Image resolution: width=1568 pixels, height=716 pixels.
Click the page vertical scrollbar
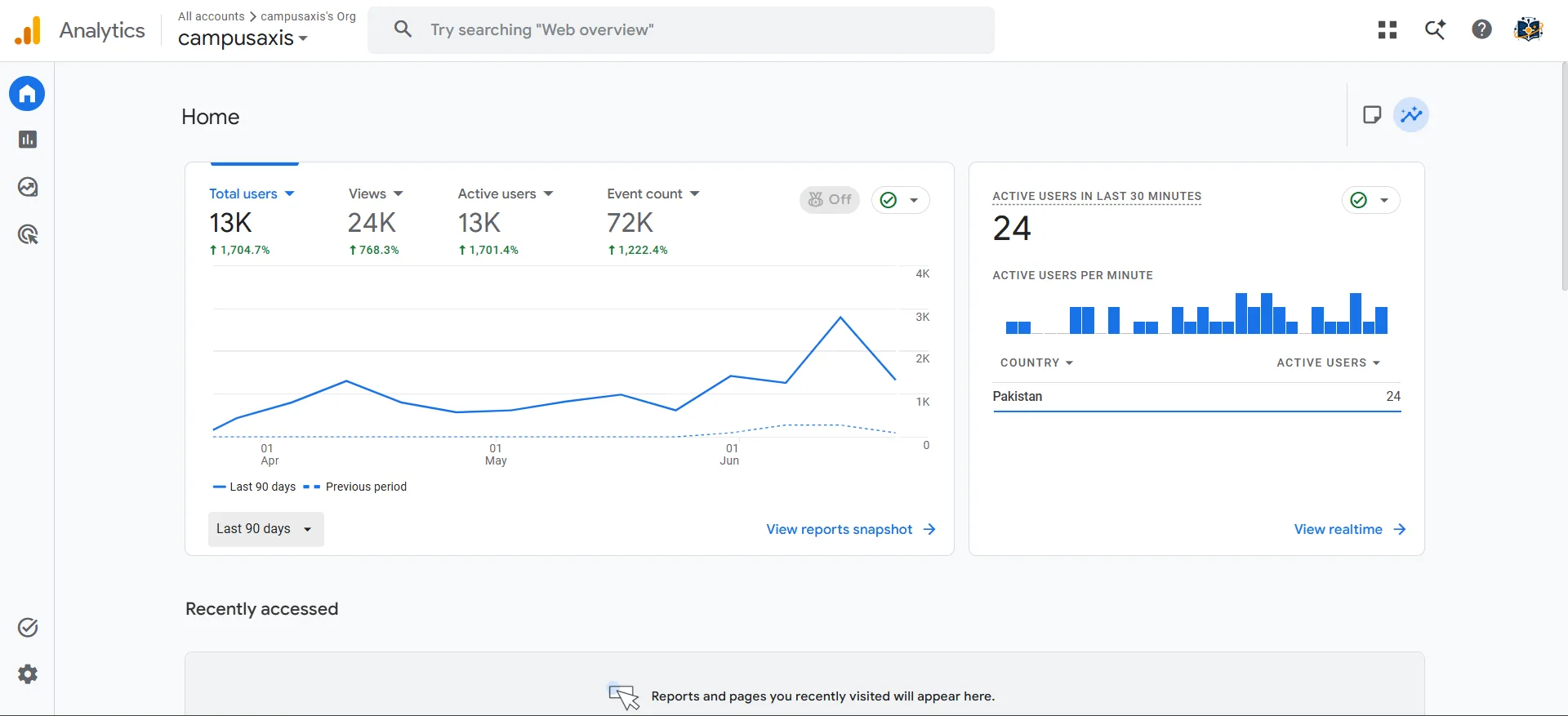click(x=1564, y=176)
